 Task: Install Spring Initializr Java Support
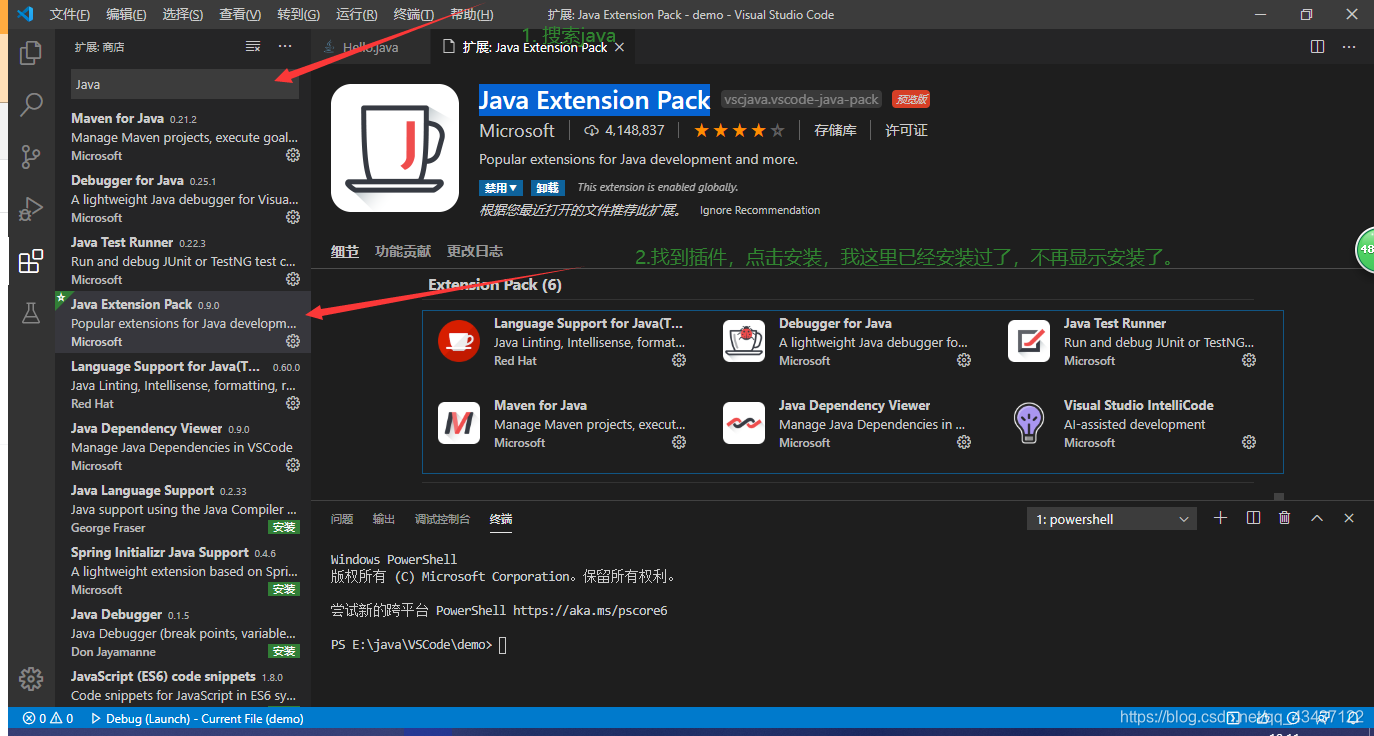coord(284,589)
